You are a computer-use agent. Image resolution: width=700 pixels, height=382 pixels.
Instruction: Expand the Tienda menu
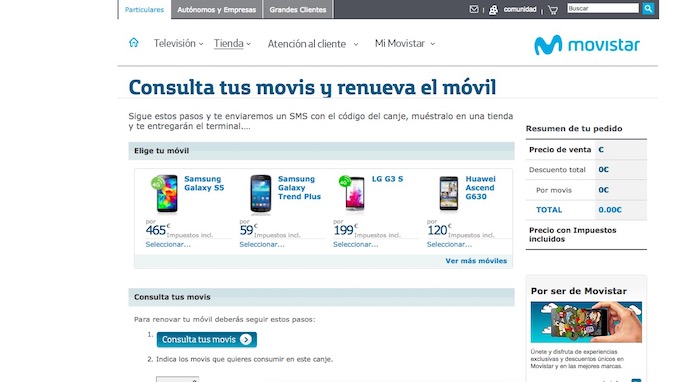pos(232,43)
